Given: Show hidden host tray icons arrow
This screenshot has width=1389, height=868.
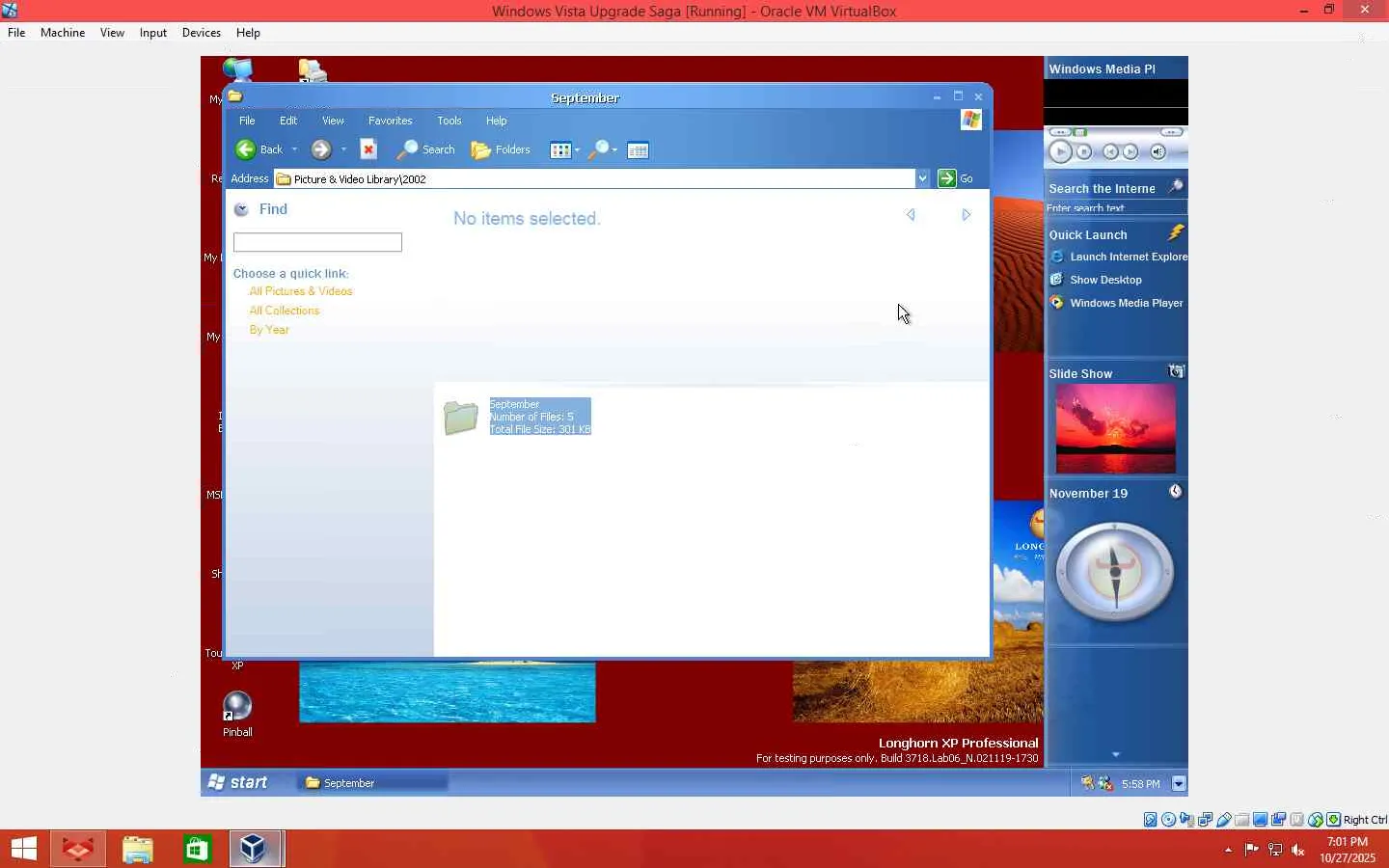Looking at the screenshot, I should (x=1228, y=850).
